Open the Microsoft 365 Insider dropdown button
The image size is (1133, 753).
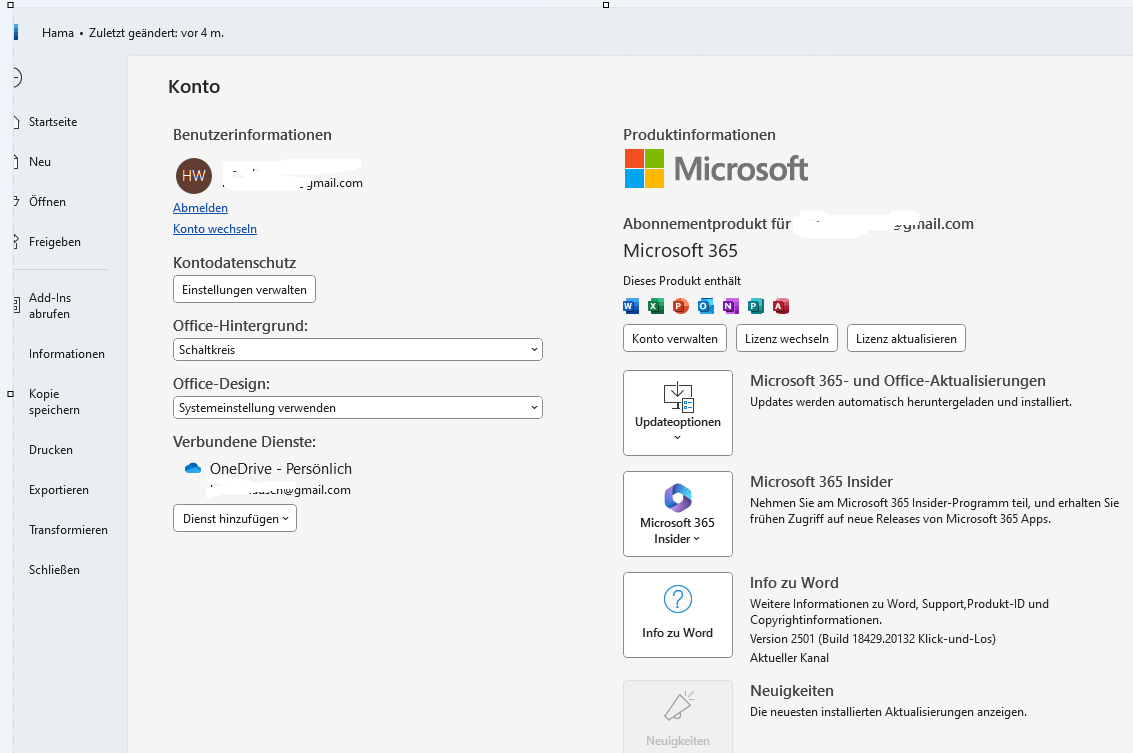coord(678,514)
